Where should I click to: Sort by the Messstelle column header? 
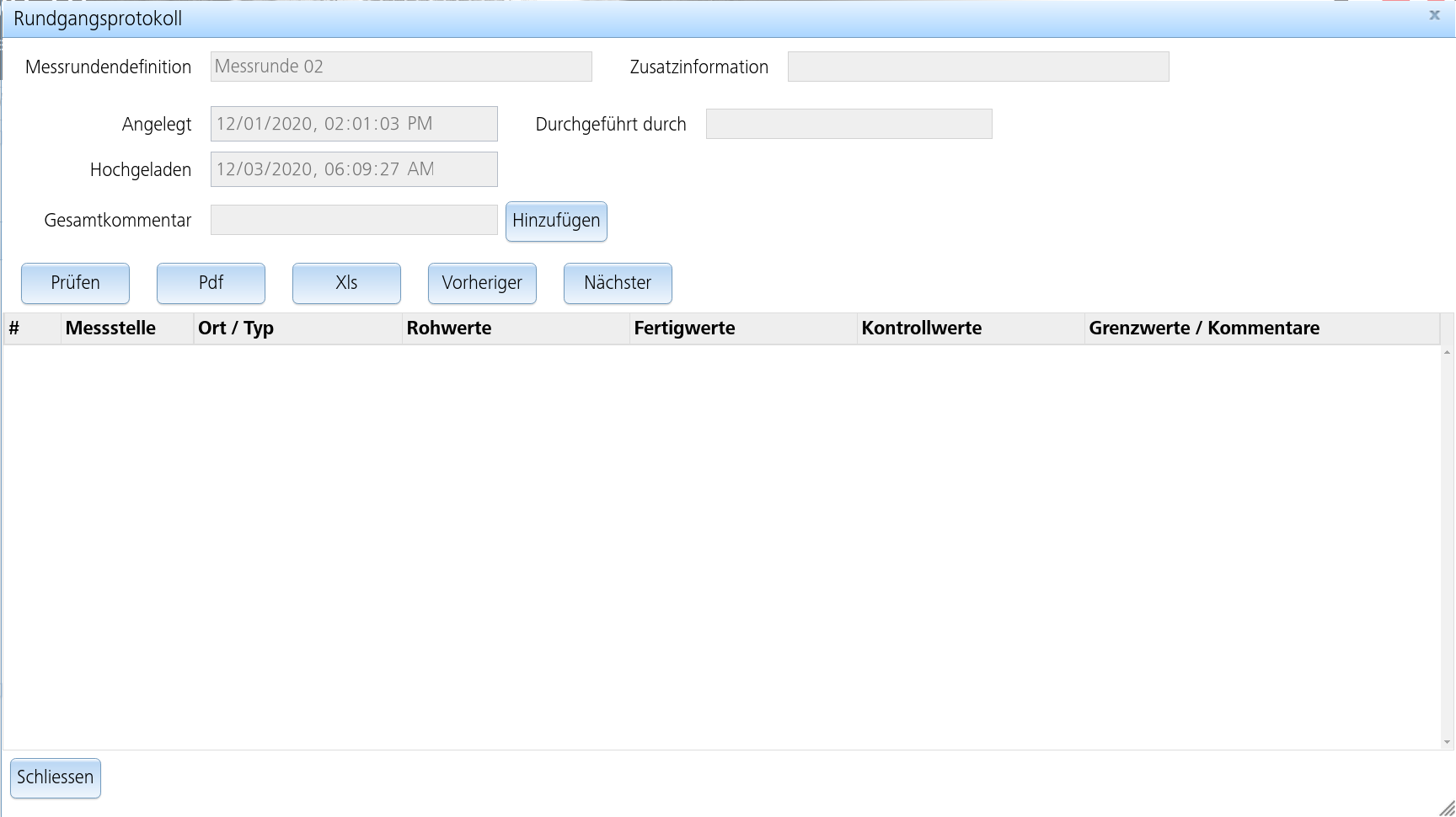point(110,328)
